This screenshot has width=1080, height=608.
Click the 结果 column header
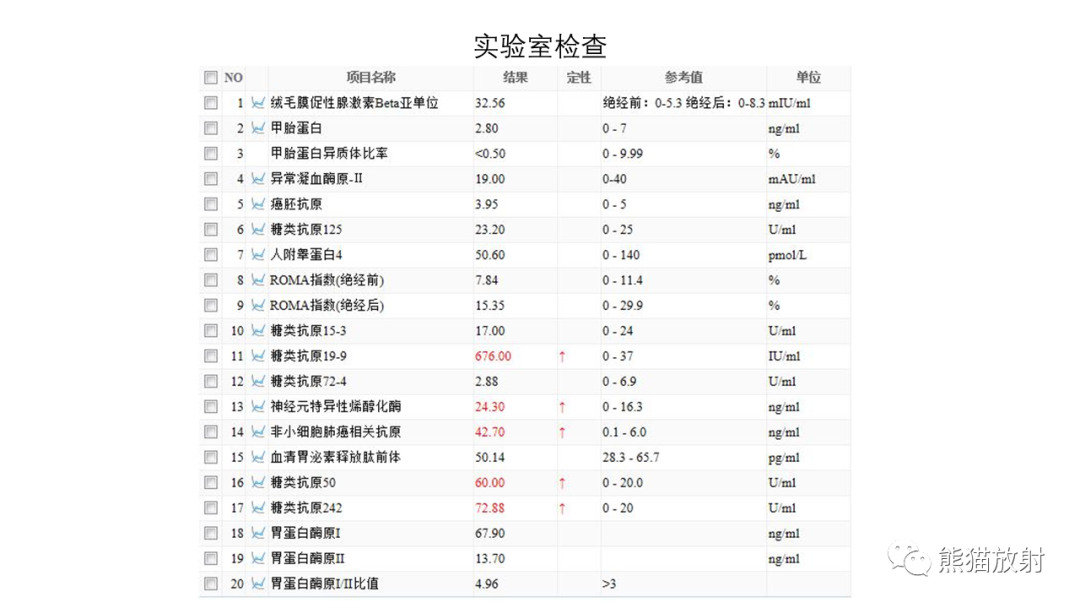point(515,77)
